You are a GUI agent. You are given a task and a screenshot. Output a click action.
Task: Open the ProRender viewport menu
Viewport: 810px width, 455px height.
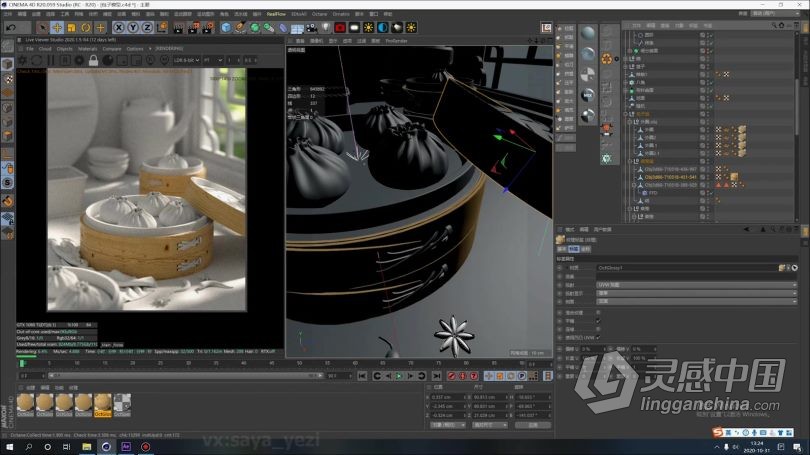point(396,41)
